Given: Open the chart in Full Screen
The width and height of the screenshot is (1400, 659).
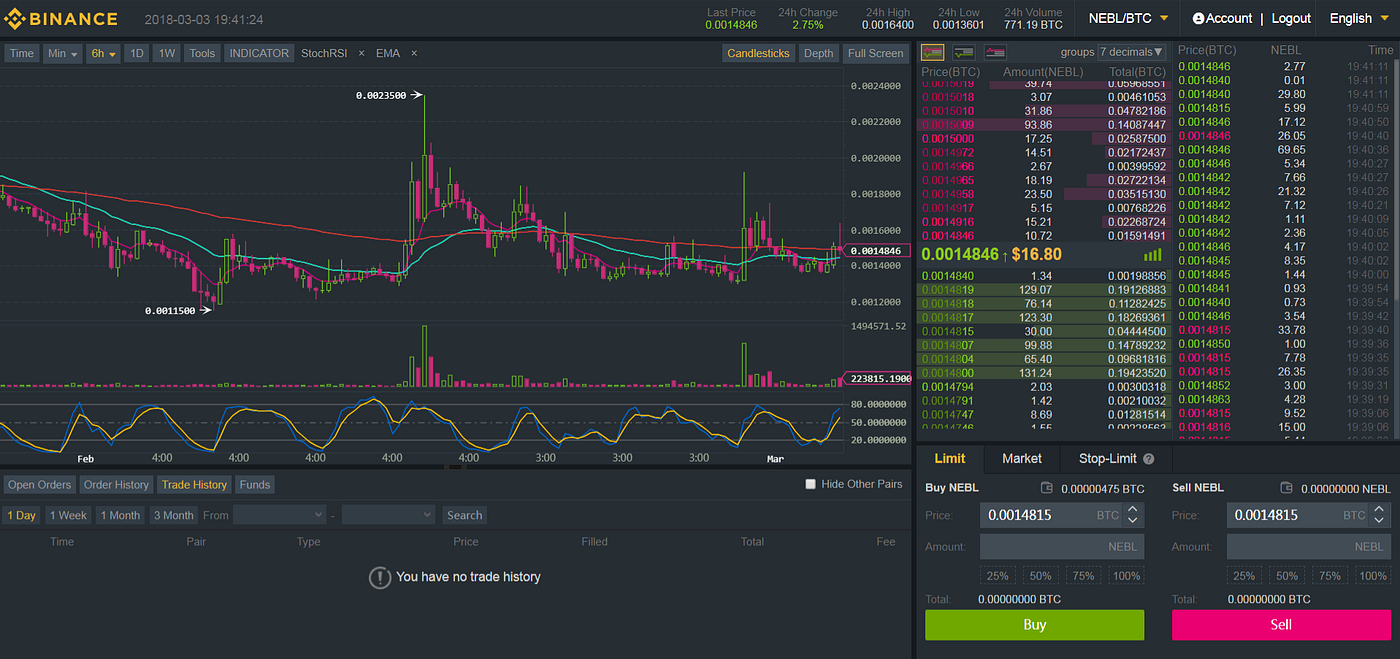Looking at the screenshot, I should coord(875,53).
